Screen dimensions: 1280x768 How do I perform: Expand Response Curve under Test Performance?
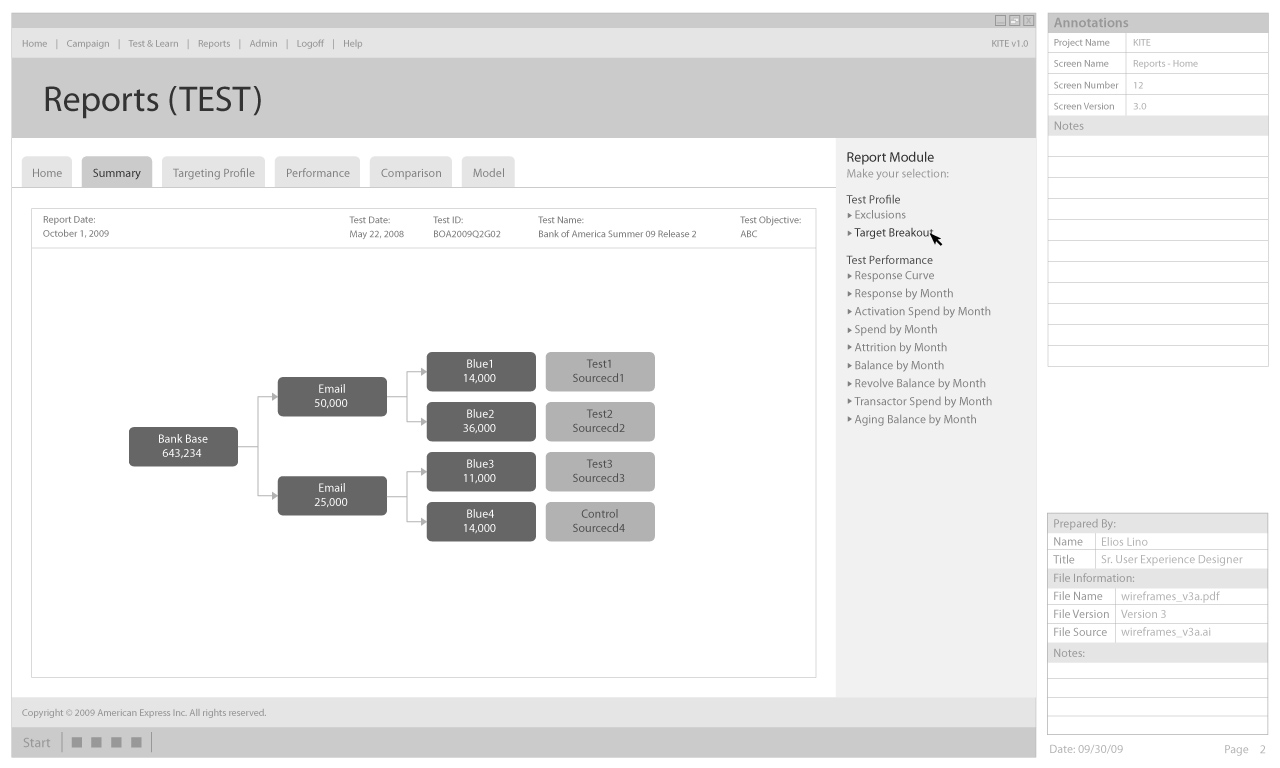[850, 276]
